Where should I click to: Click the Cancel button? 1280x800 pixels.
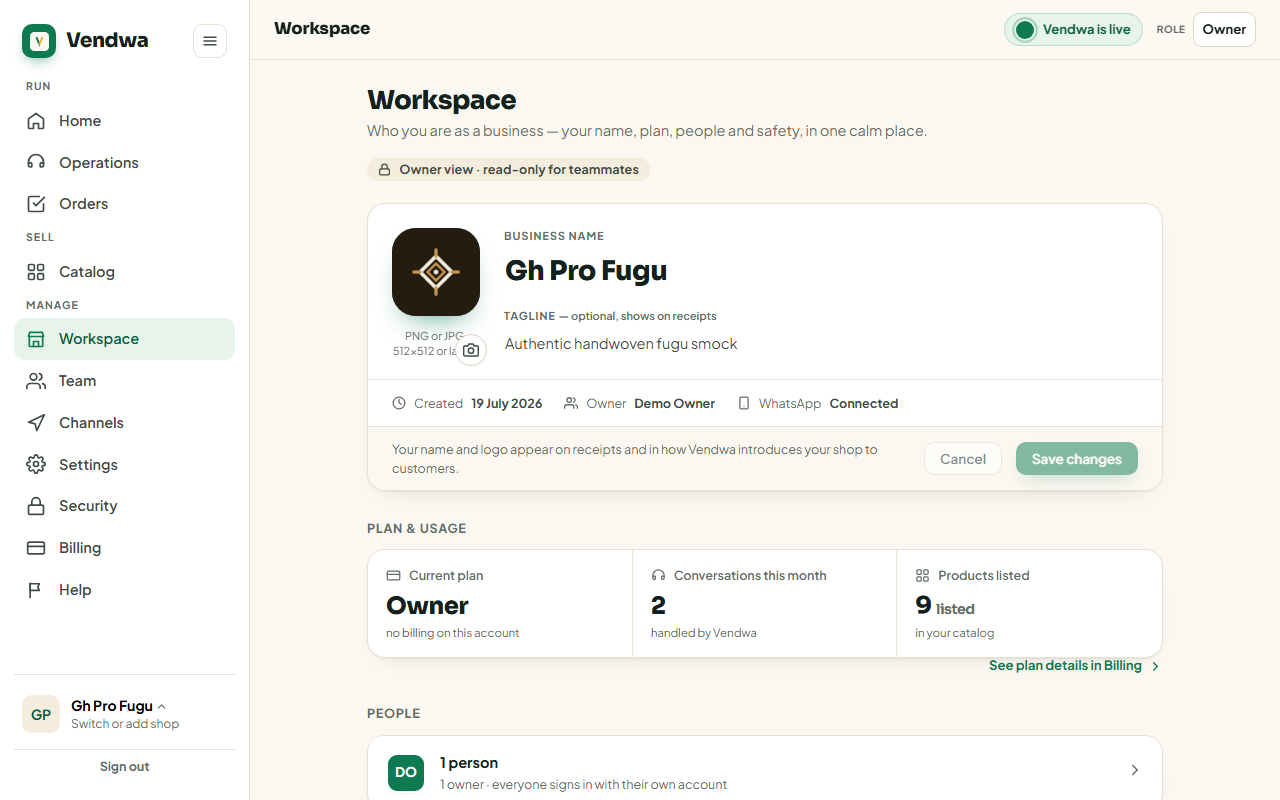tap(963, 459)
